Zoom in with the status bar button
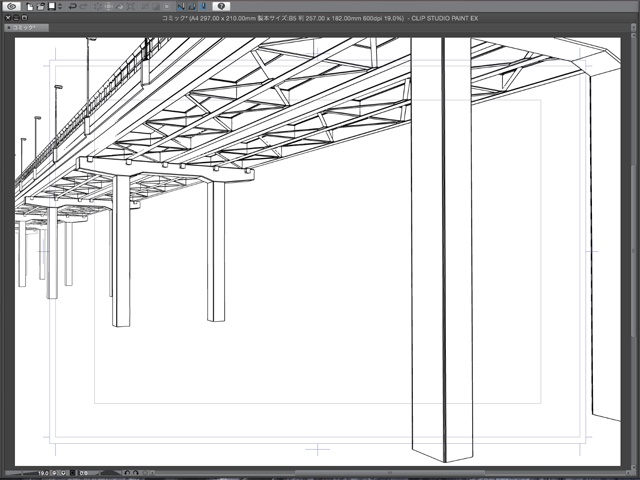This screenshot has width=640, height=480. click(x=63, y=473)
